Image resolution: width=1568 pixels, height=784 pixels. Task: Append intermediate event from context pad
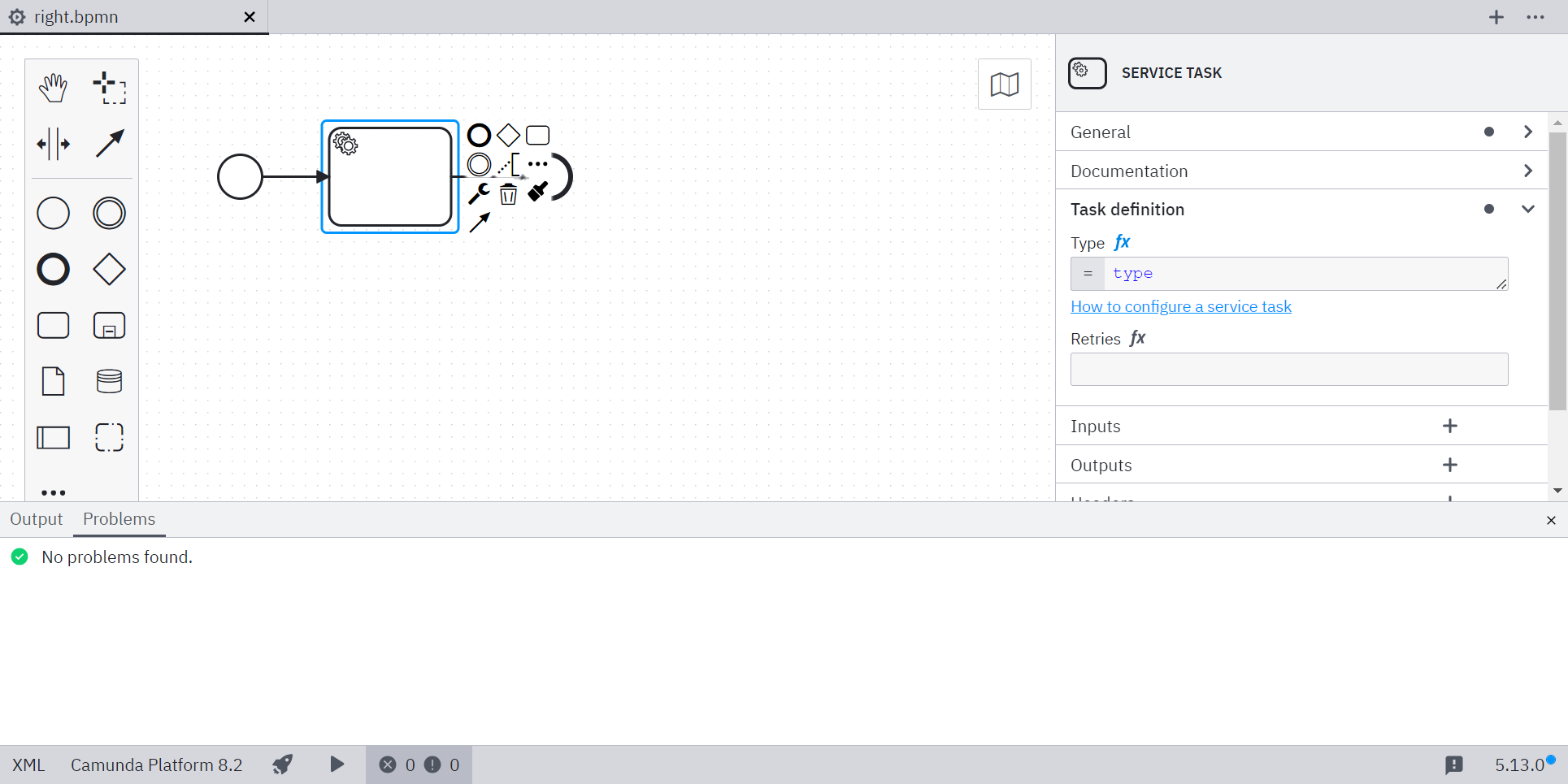click(x=480, y=164)
